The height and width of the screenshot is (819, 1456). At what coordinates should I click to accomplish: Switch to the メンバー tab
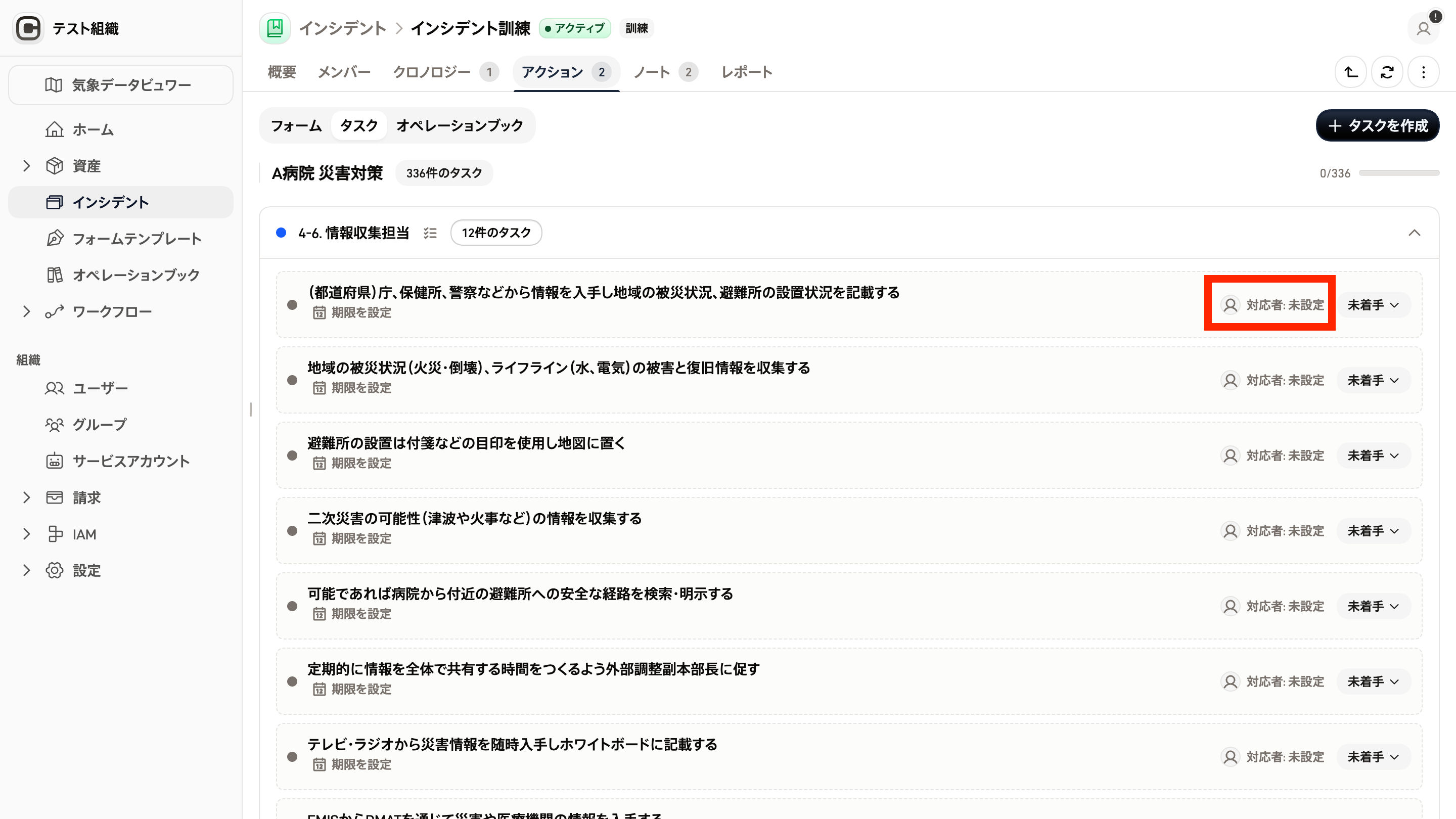[x=344, y=72]
